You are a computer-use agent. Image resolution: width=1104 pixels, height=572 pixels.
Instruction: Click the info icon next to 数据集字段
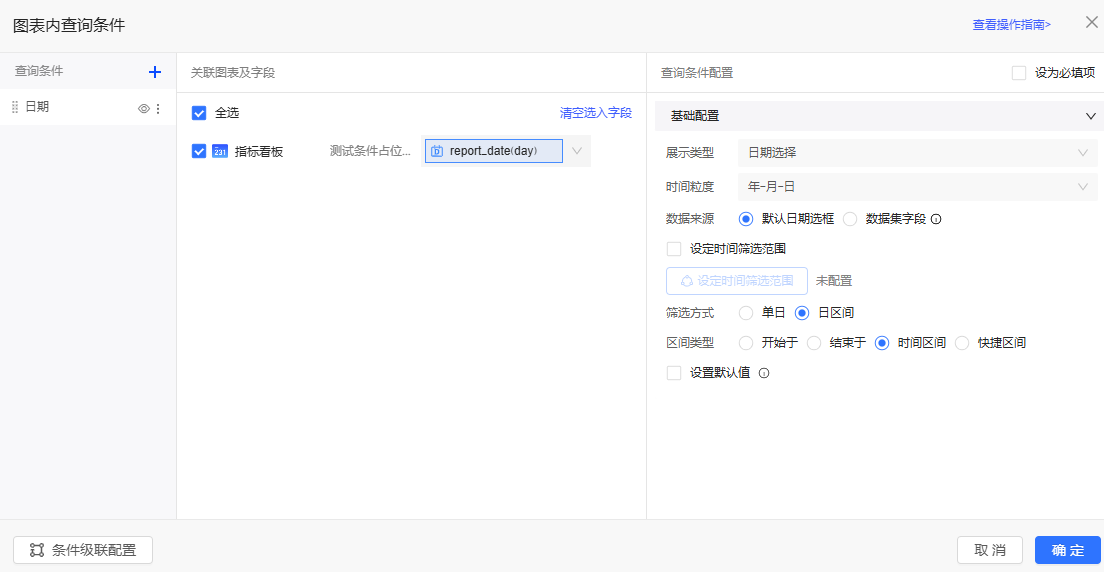point(936,219)
